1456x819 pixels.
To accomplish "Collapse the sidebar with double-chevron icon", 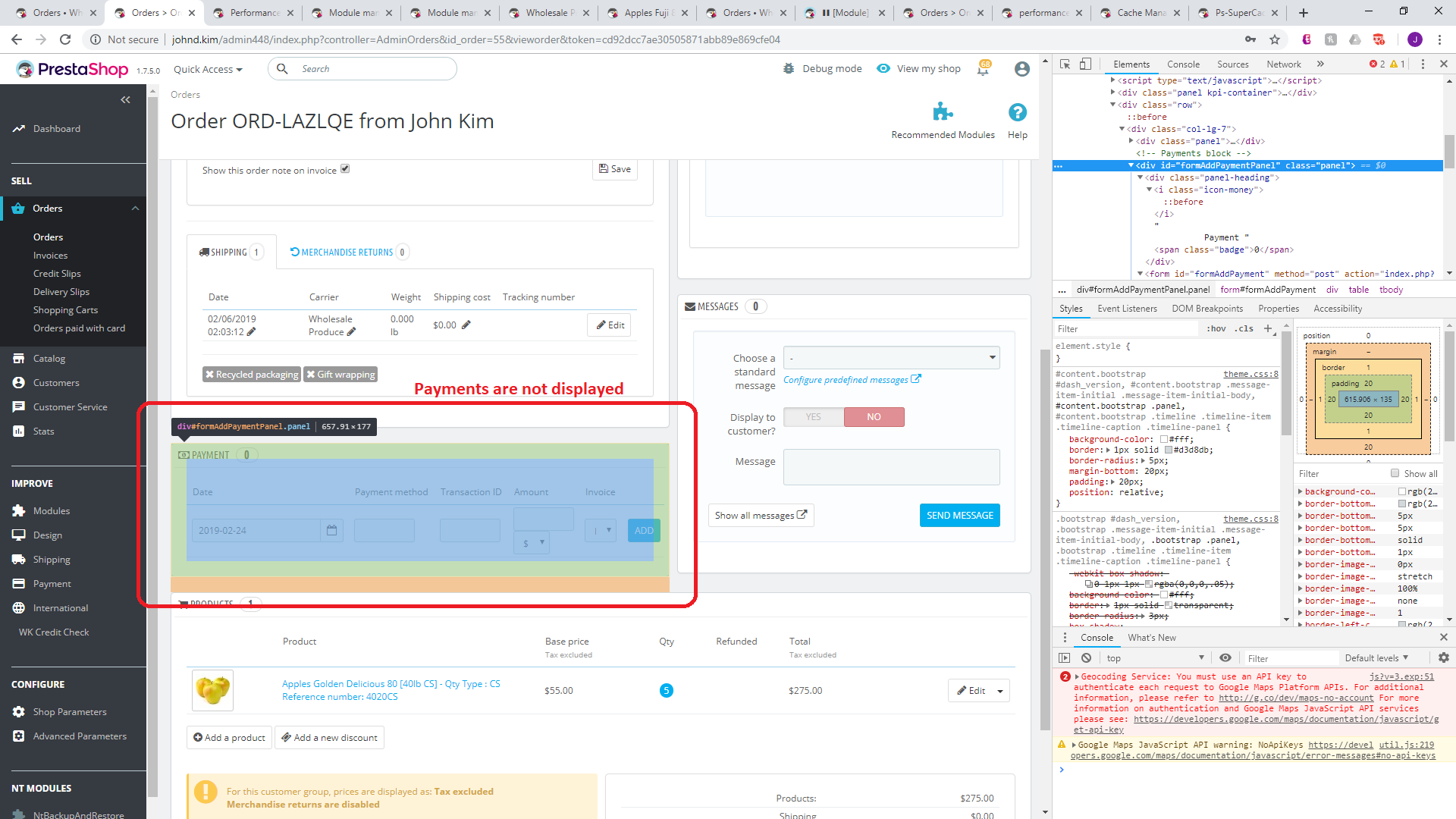I will tap(125, 99).
